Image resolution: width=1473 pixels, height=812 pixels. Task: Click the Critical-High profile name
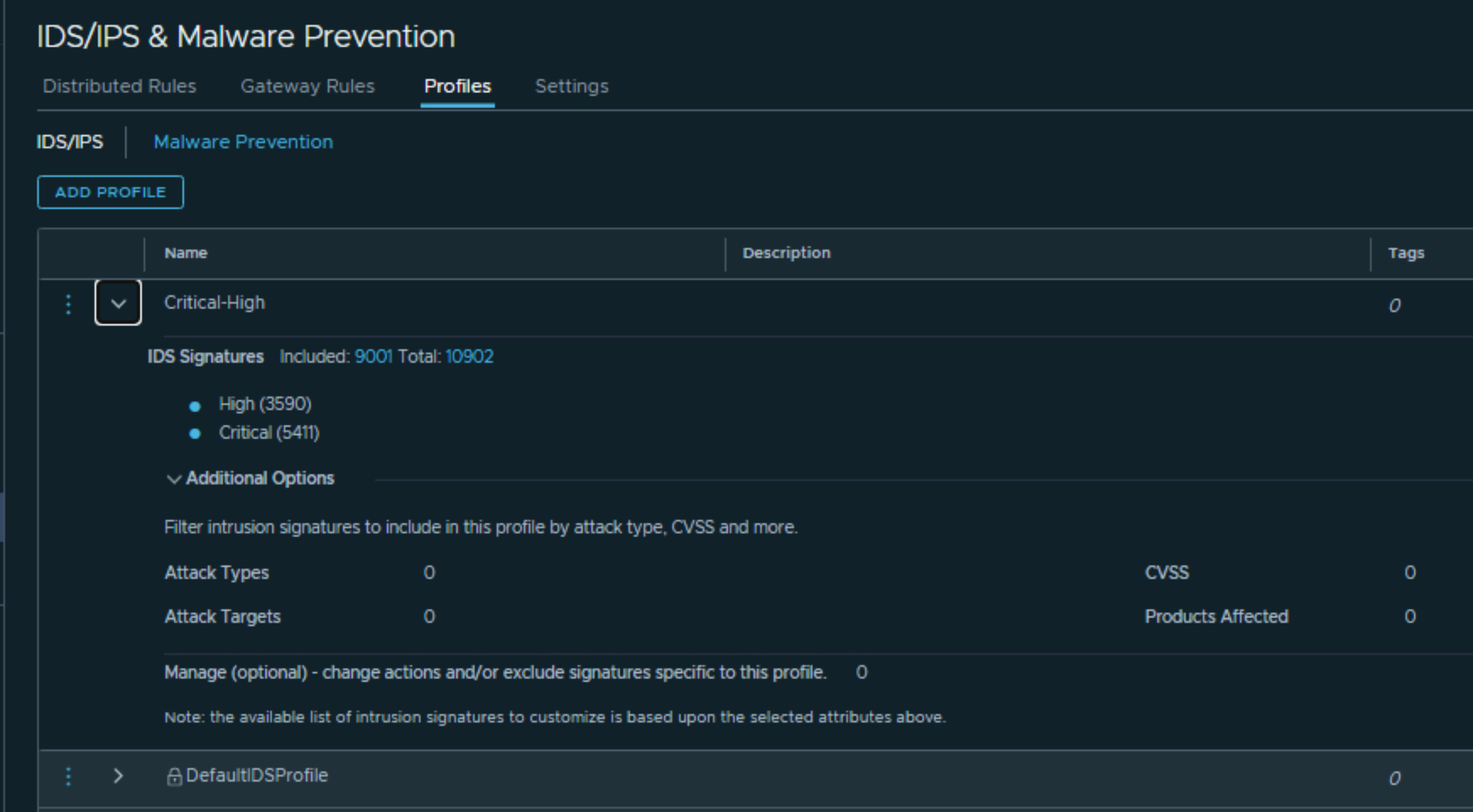coord(214,303)
